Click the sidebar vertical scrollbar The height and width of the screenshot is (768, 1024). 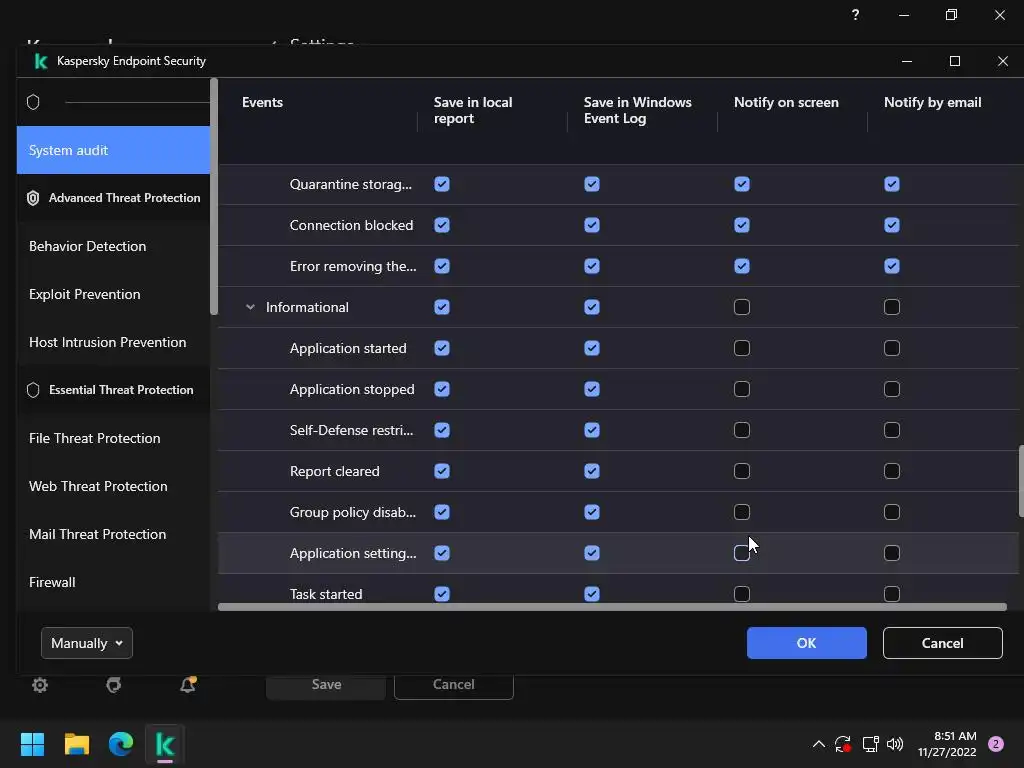[x=214, y=196]
